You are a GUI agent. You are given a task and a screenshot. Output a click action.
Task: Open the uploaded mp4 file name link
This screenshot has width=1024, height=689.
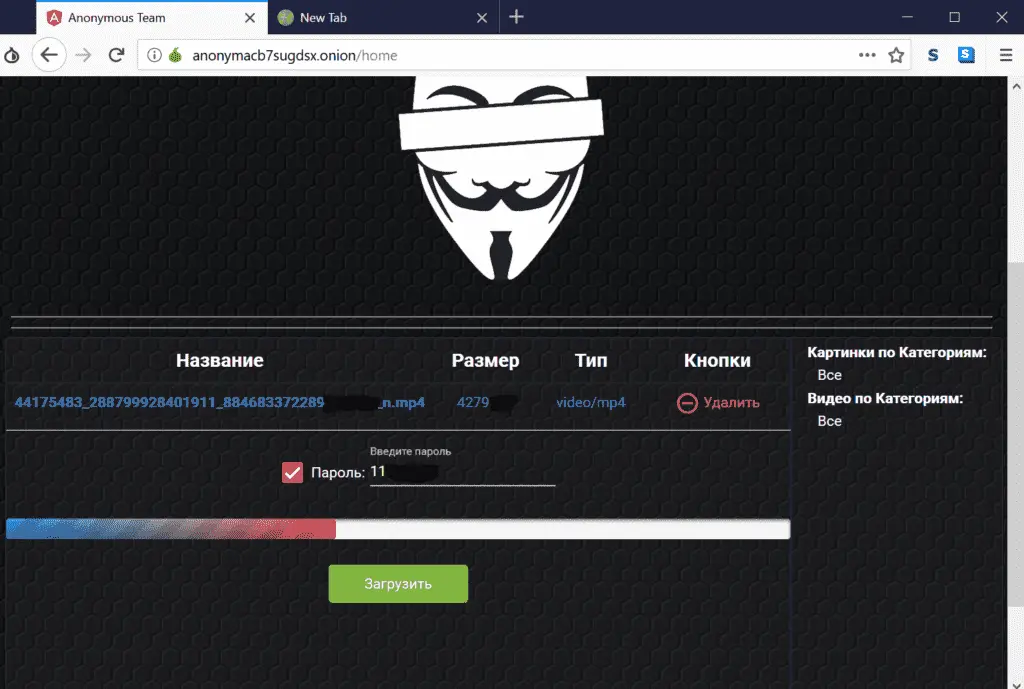click(219, 403)
